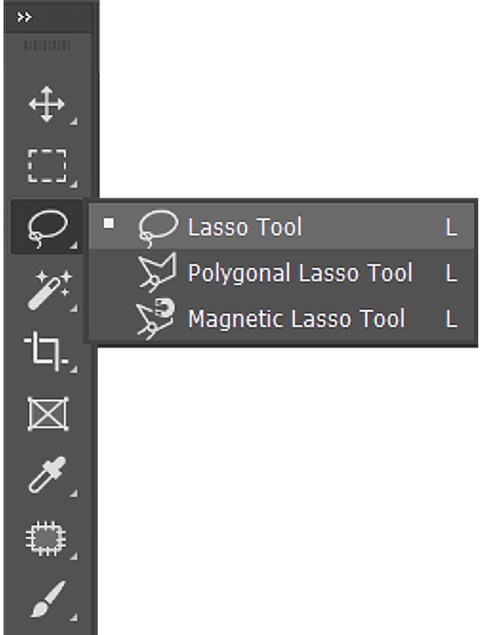This screenshot has height=635, width=480.
Task: Choose Lasso Tool from the flyout menu
Action: pyautogui.click(x=281, y=226)
